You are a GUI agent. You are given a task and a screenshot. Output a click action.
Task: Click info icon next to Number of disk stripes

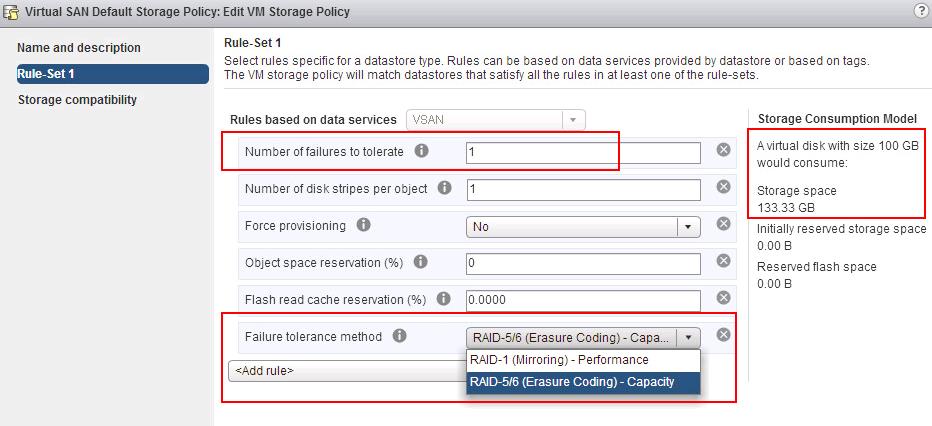[445, 188]
